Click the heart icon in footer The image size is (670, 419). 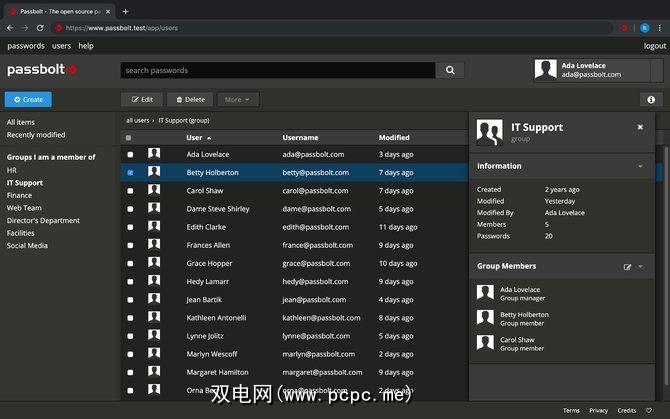coord(649,410)
